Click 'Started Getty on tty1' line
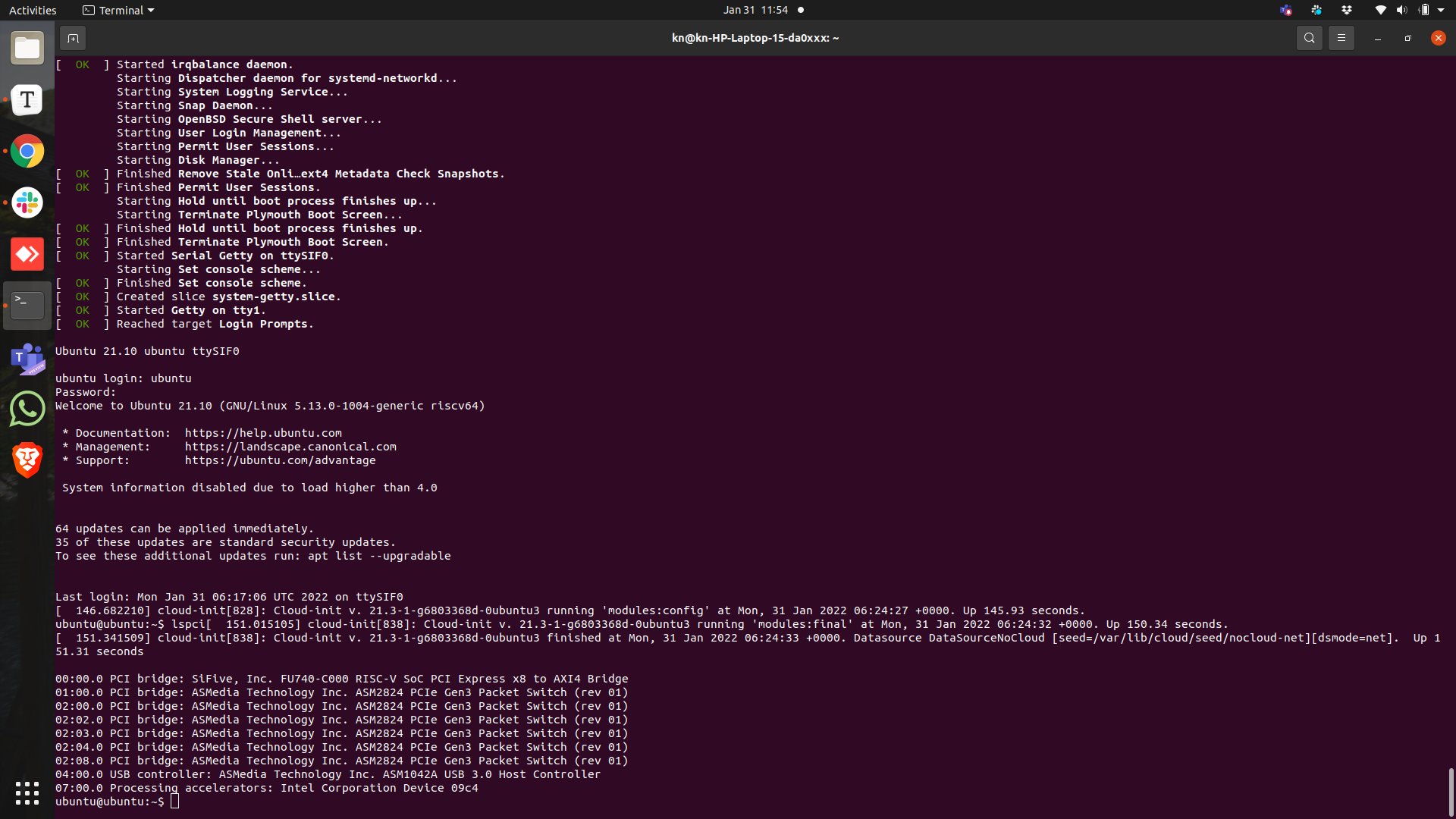Viewport: 1456px width, 819px height. [161, 310]
